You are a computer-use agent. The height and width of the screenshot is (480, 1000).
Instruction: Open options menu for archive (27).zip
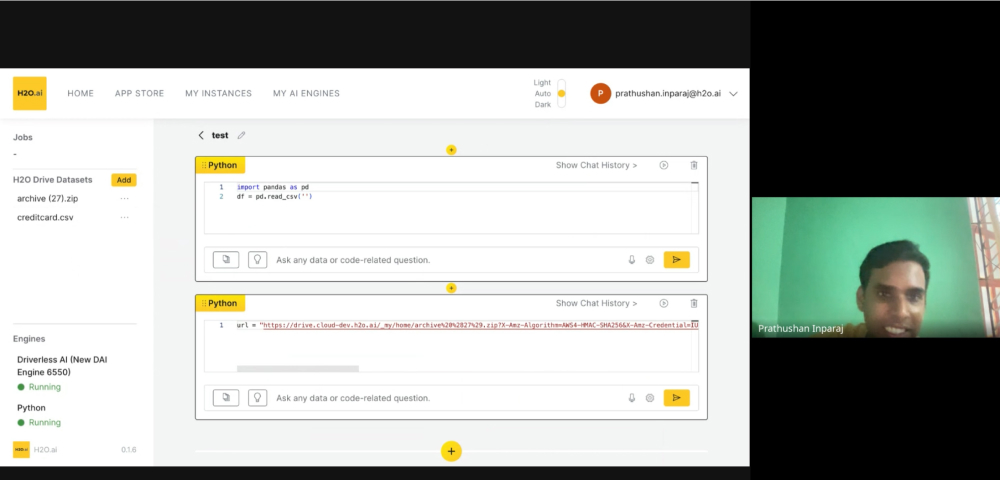[125, 199]
